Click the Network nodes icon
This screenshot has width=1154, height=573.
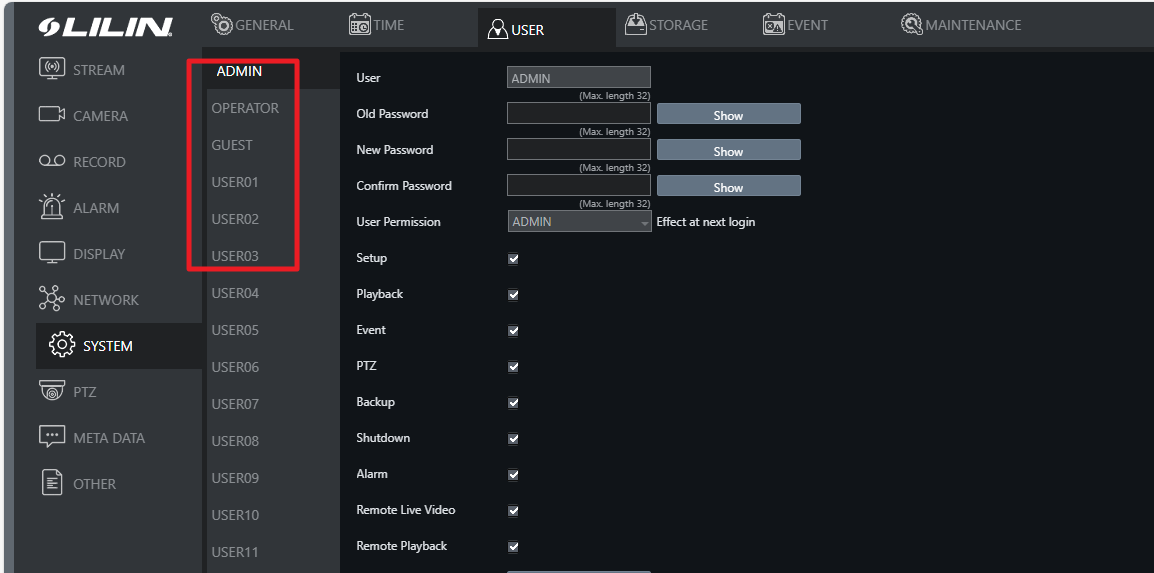click(x=52, y=299)
